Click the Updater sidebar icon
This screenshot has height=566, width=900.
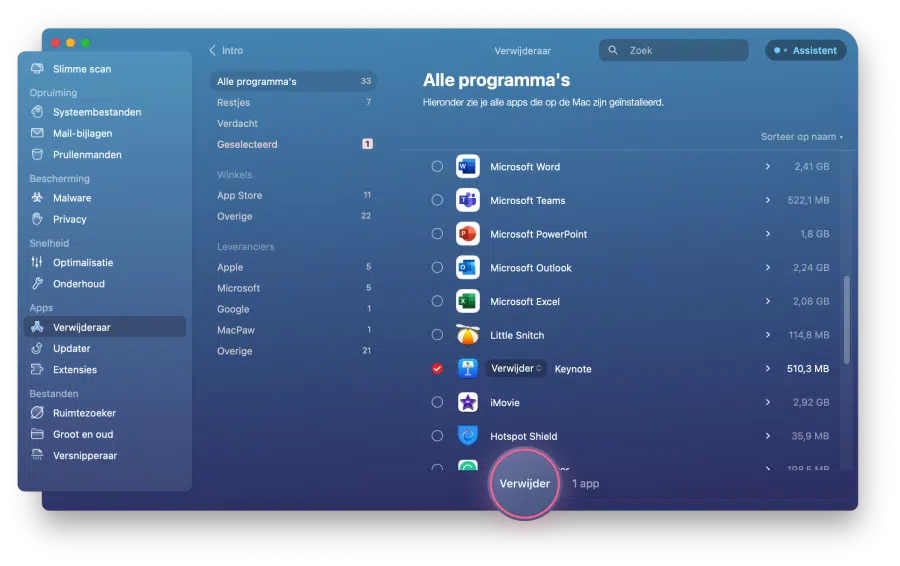click(37, 348)
